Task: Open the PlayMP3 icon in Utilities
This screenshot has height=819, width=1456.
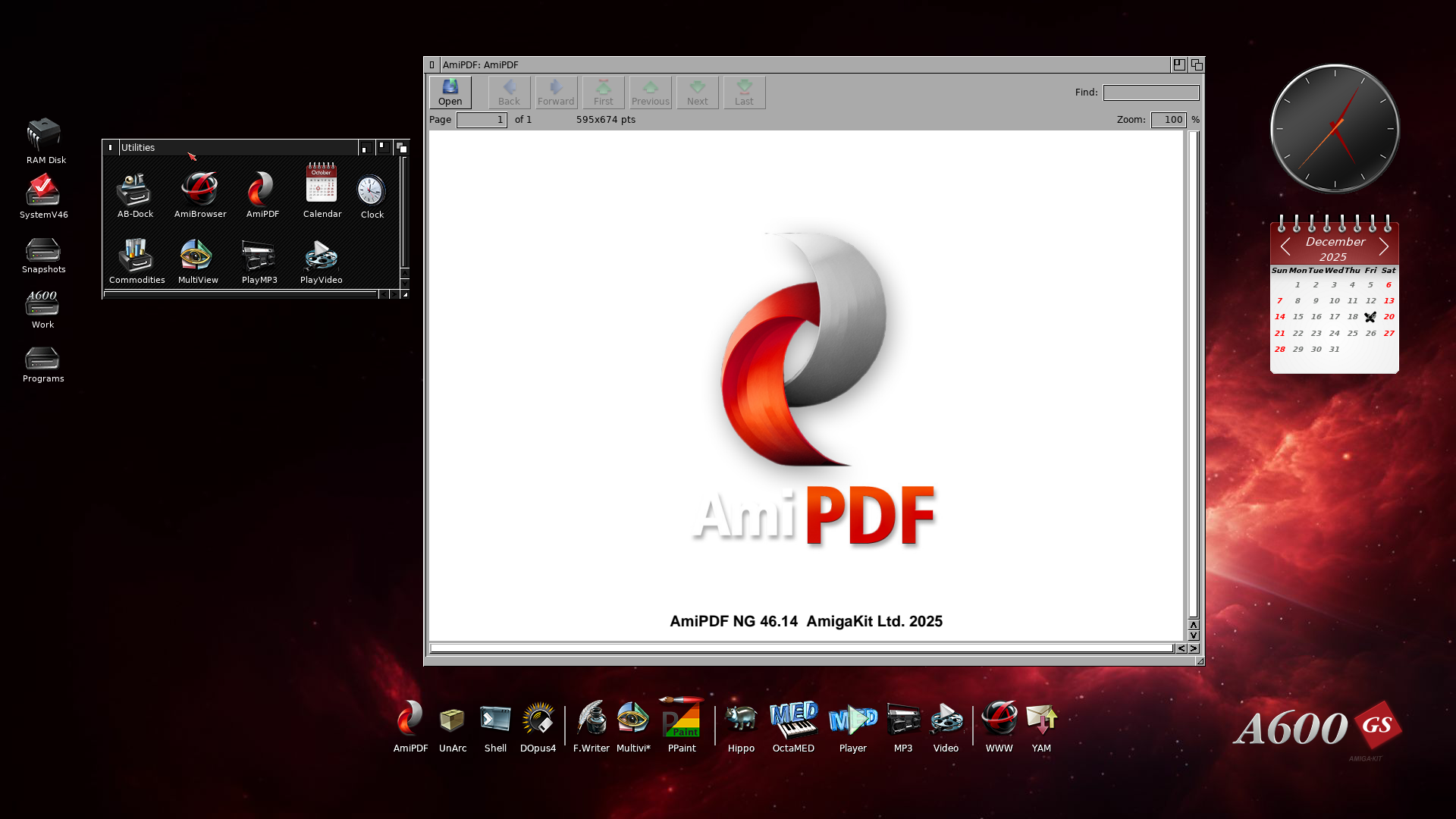Action: click(259, 256)
